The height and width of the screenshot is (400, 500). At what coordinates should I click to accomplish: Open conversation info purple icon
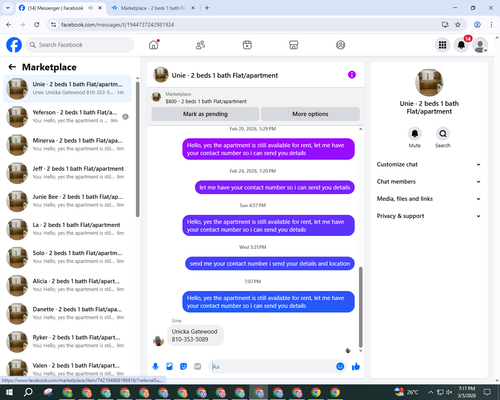pyautogui.click(x=352, y=75)
